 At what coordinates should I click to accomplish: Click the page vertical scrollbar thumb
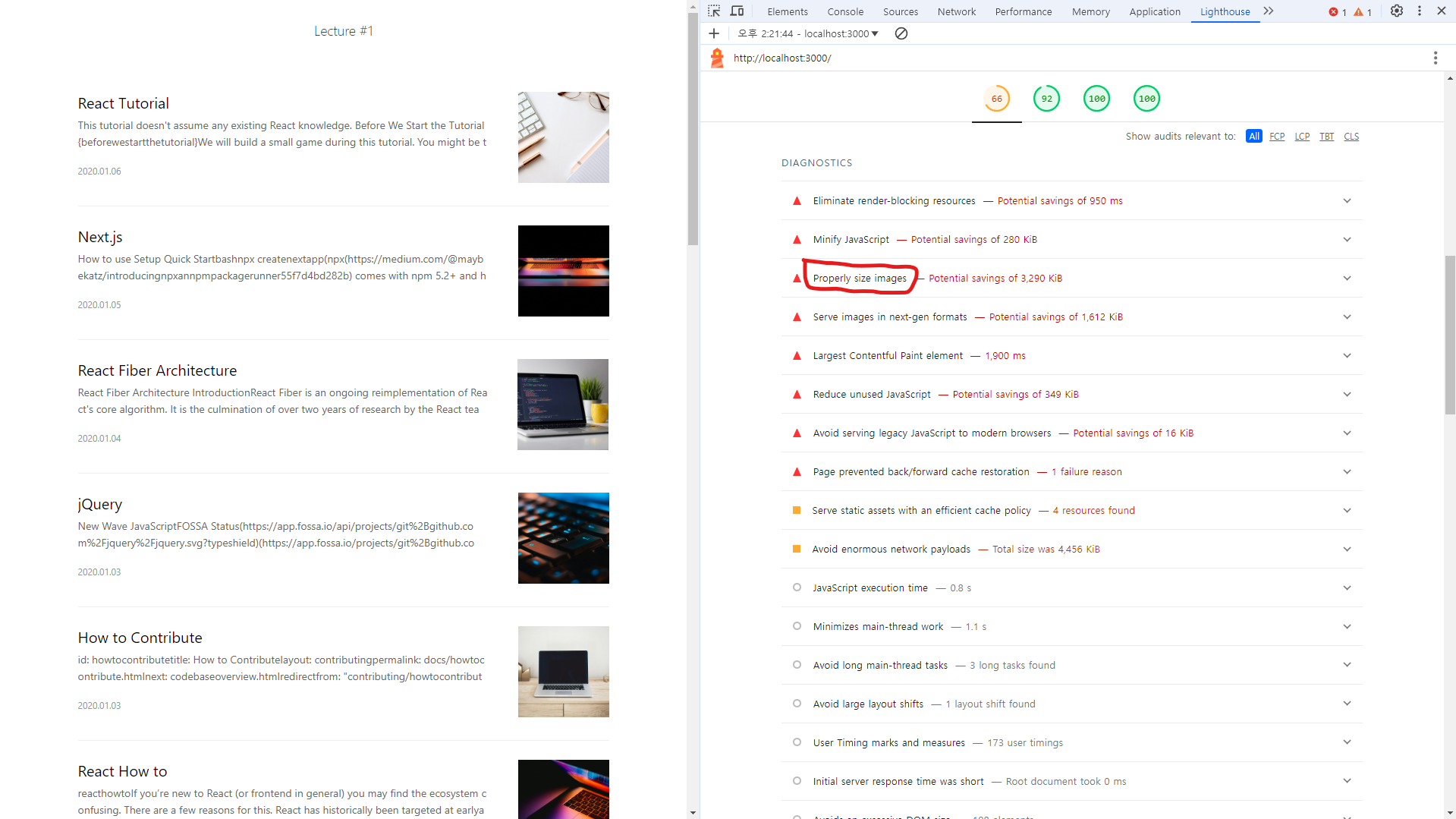[693, 129]
